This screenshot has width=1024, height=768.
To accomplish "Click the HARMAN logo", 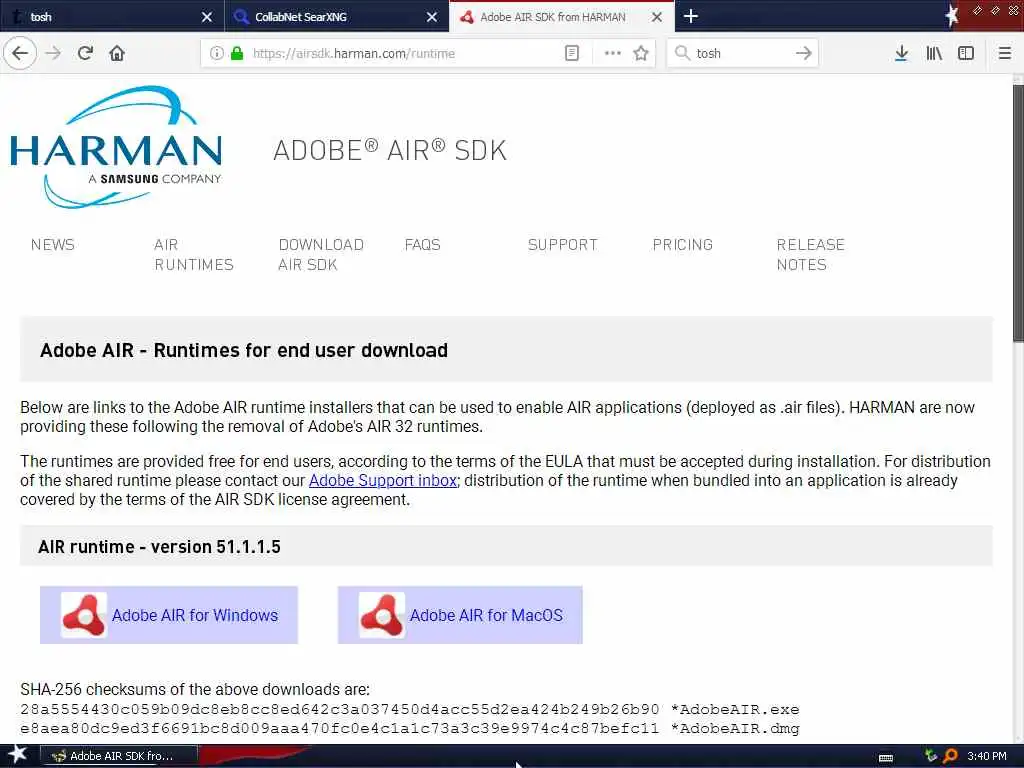I will point(116,147).
